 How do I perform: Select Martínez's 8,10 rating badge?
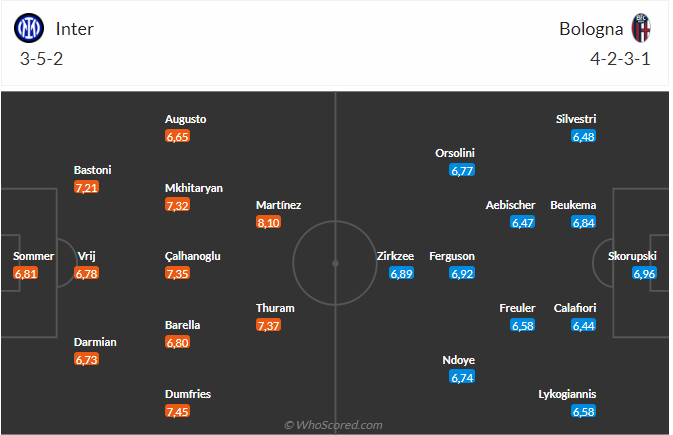point(268,222)
